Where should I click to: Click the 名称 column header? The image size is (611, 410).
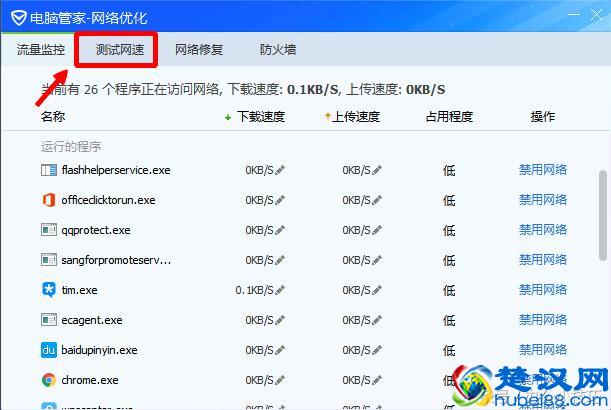[x=53, y=116]
